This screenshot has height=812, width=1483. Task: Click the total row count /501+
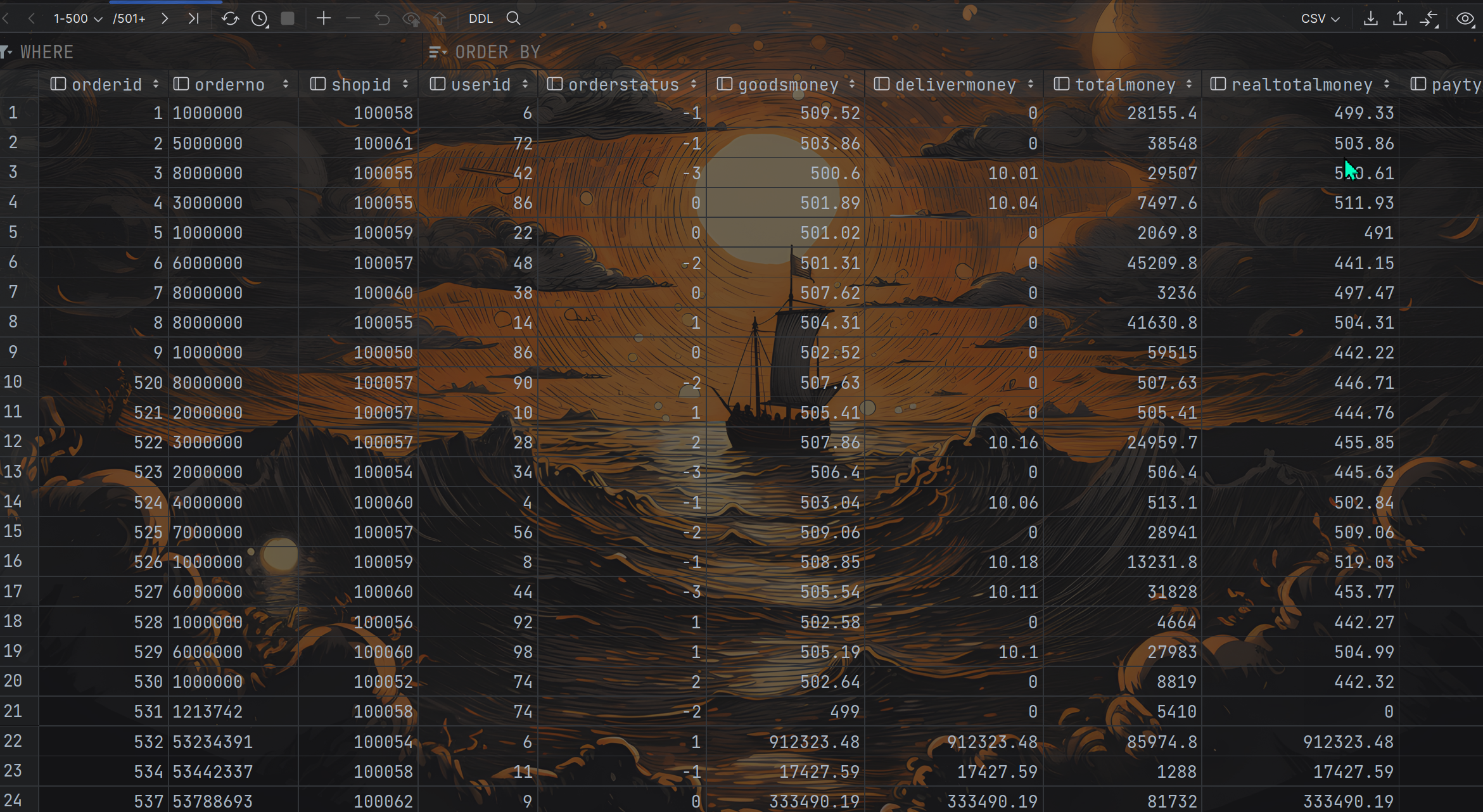(x=129, y=18)
